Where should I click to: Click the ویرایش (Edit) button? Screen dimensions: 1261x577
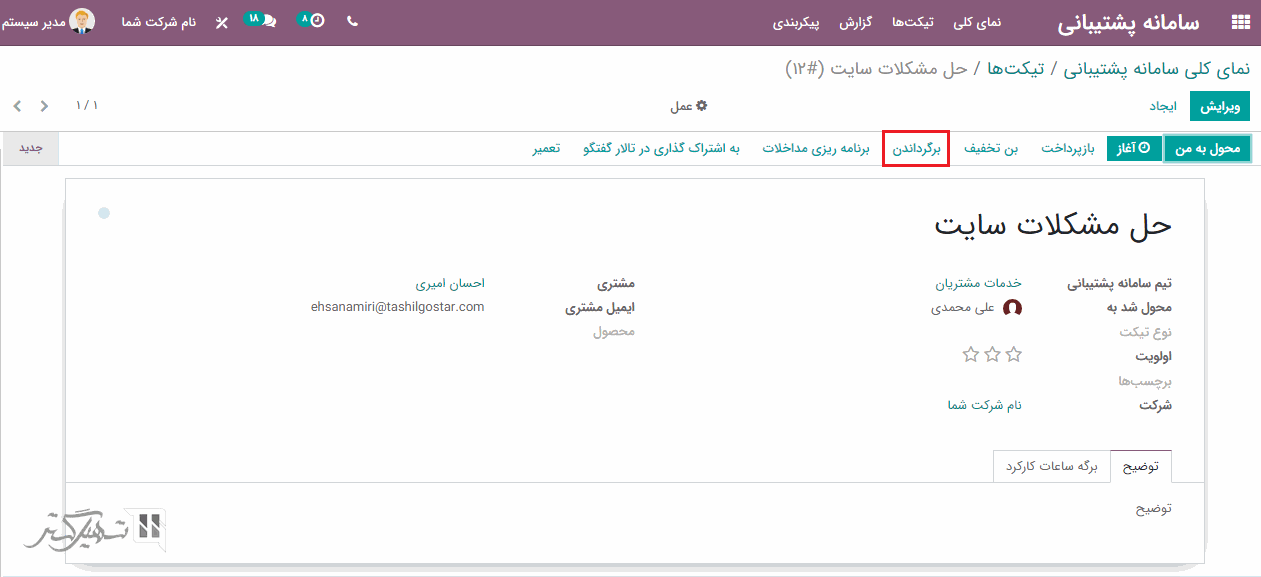click(x=1220, y=106)
